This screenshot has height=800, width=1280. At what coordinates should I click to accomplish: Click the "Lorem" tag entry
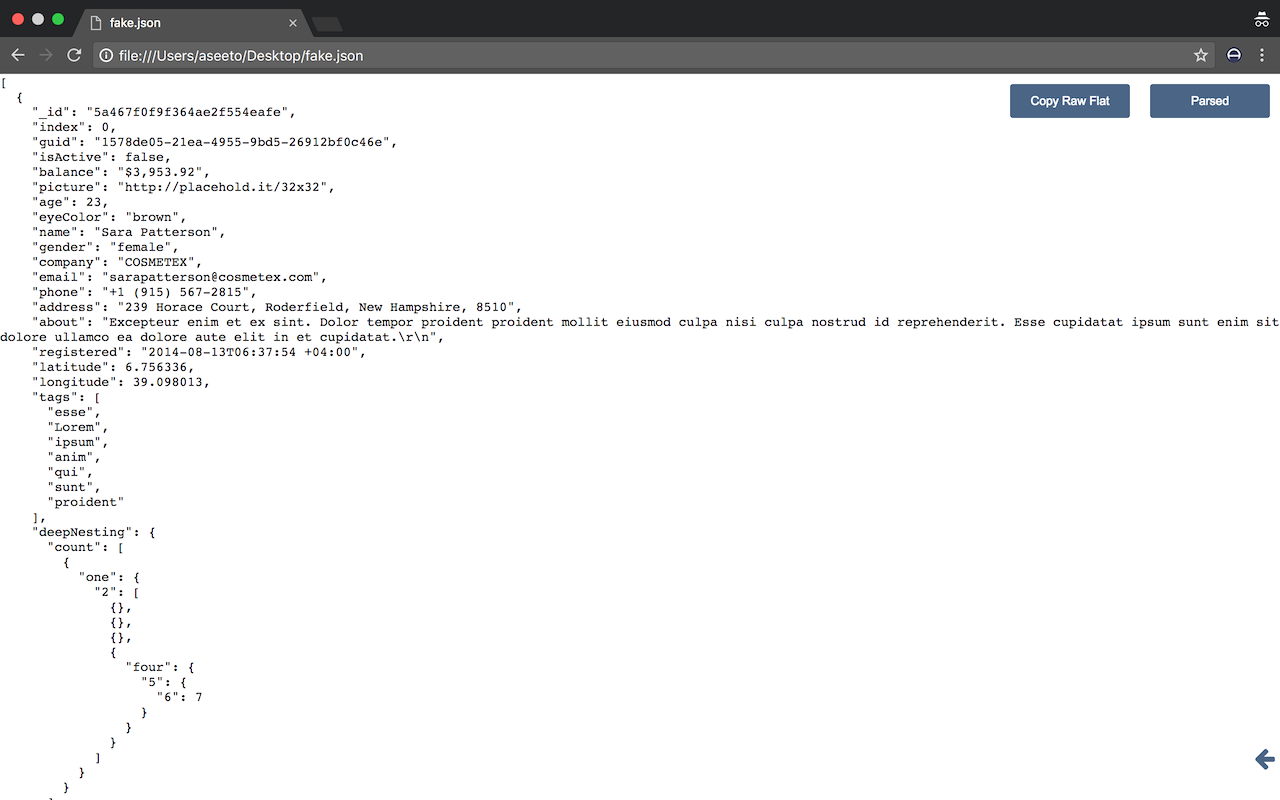pos(78,427)
